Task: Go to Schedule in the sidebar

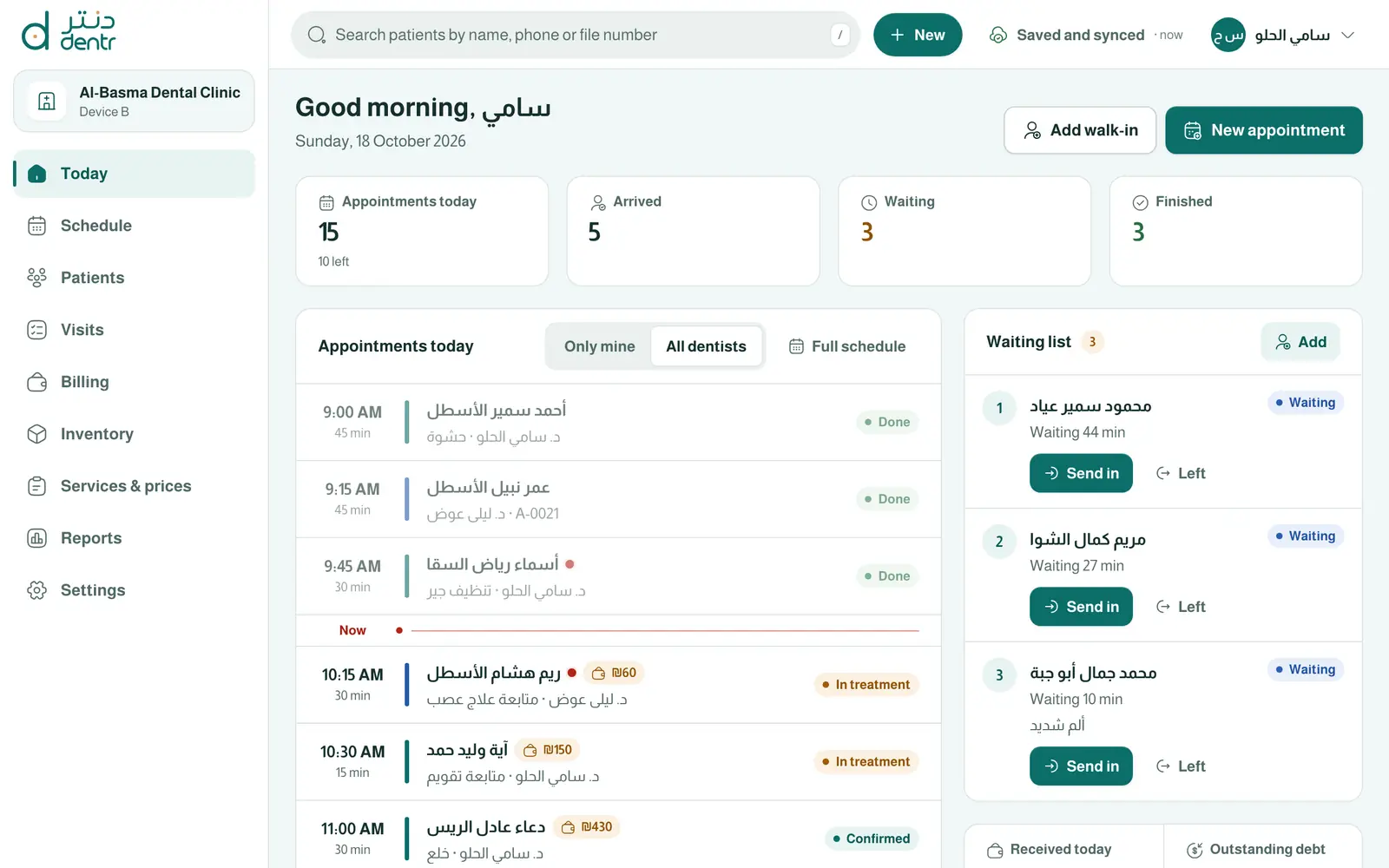Action: (x=135, y=226)
